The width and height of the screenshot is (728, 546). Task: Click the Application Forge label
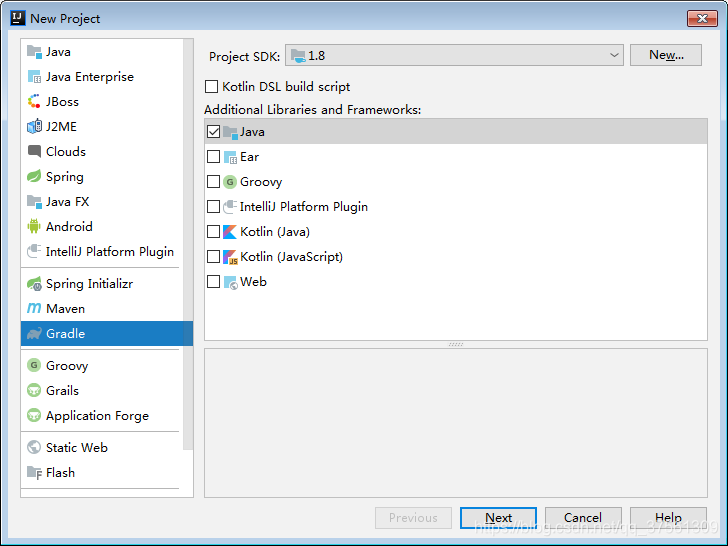tap(98, 416)
